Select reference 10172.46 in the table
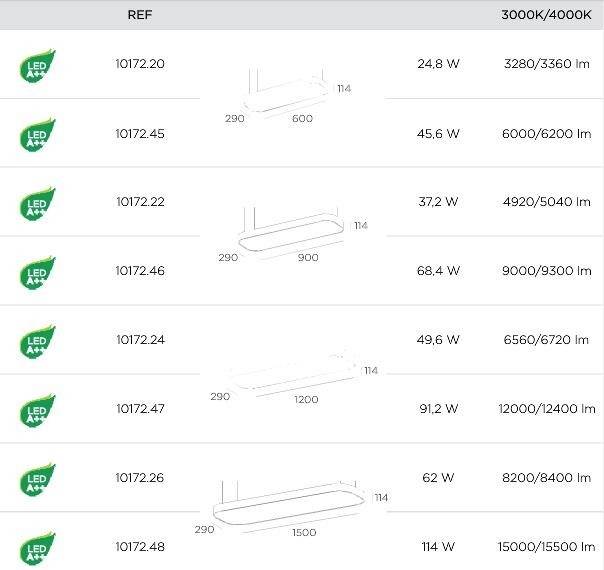Image resolution: width=604 pixels, height=570 pixels. point(140,270)
